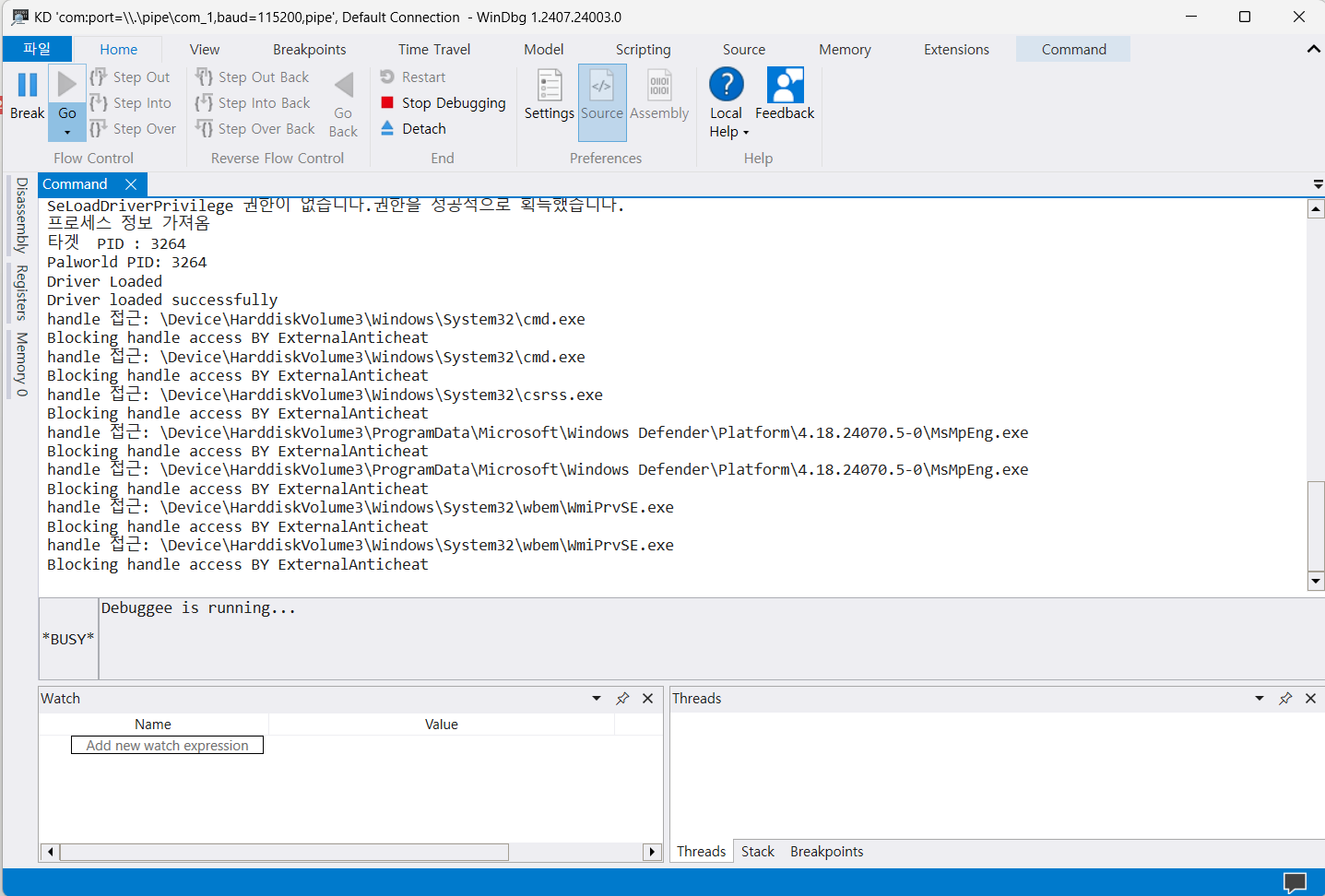
Task: Open the 파일 file menu
Action: tap(37, 49)
